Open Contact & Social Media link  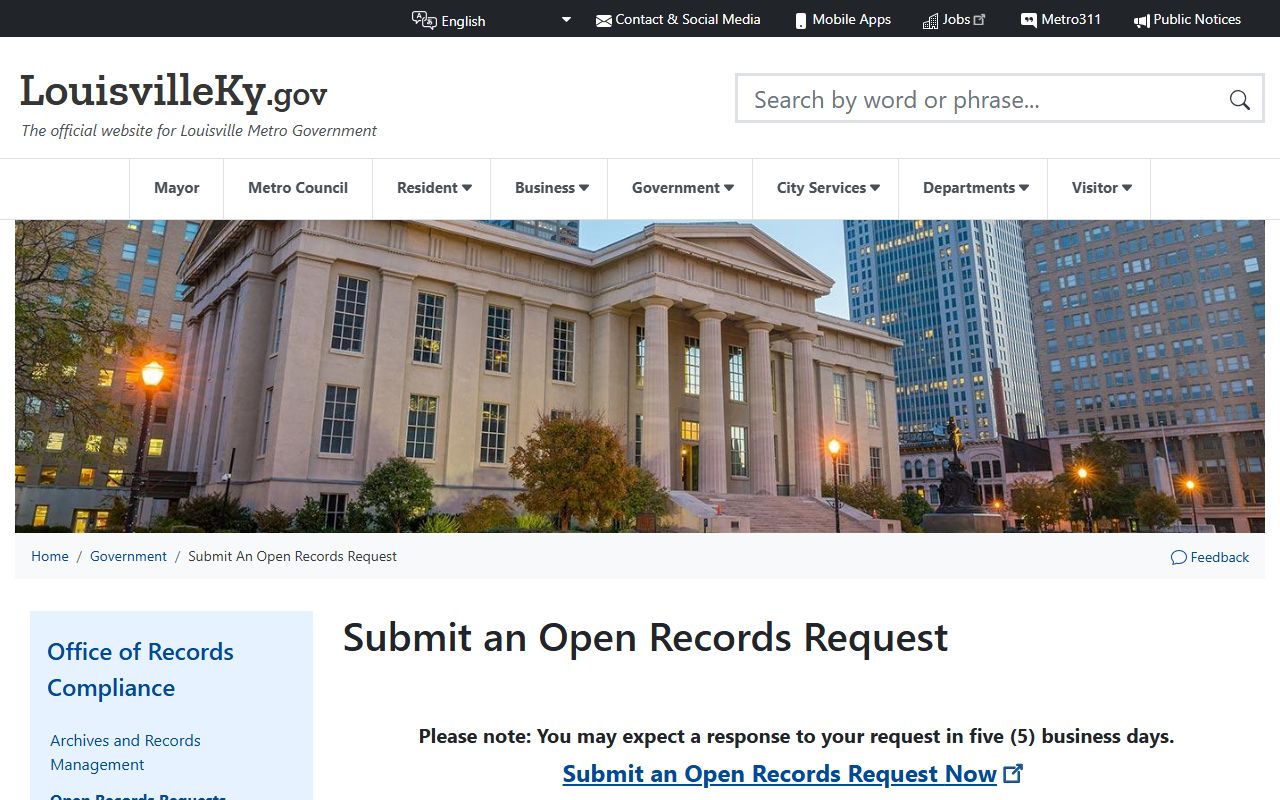(x=688, y=19)
